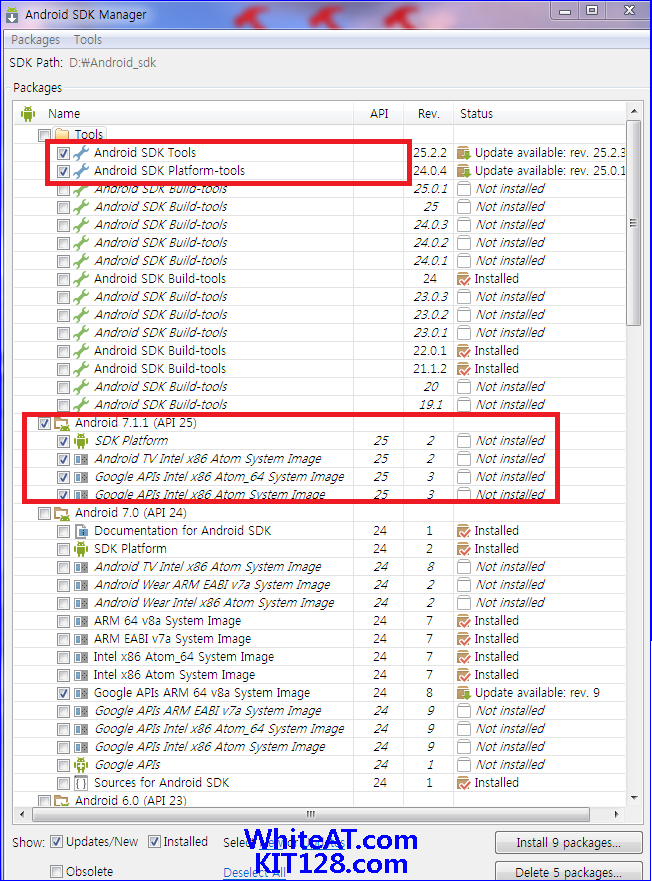Click the Android 6.0 (API 23) folder icon
Viewport: 652px width, 881px height.
(x=62, y=801)
